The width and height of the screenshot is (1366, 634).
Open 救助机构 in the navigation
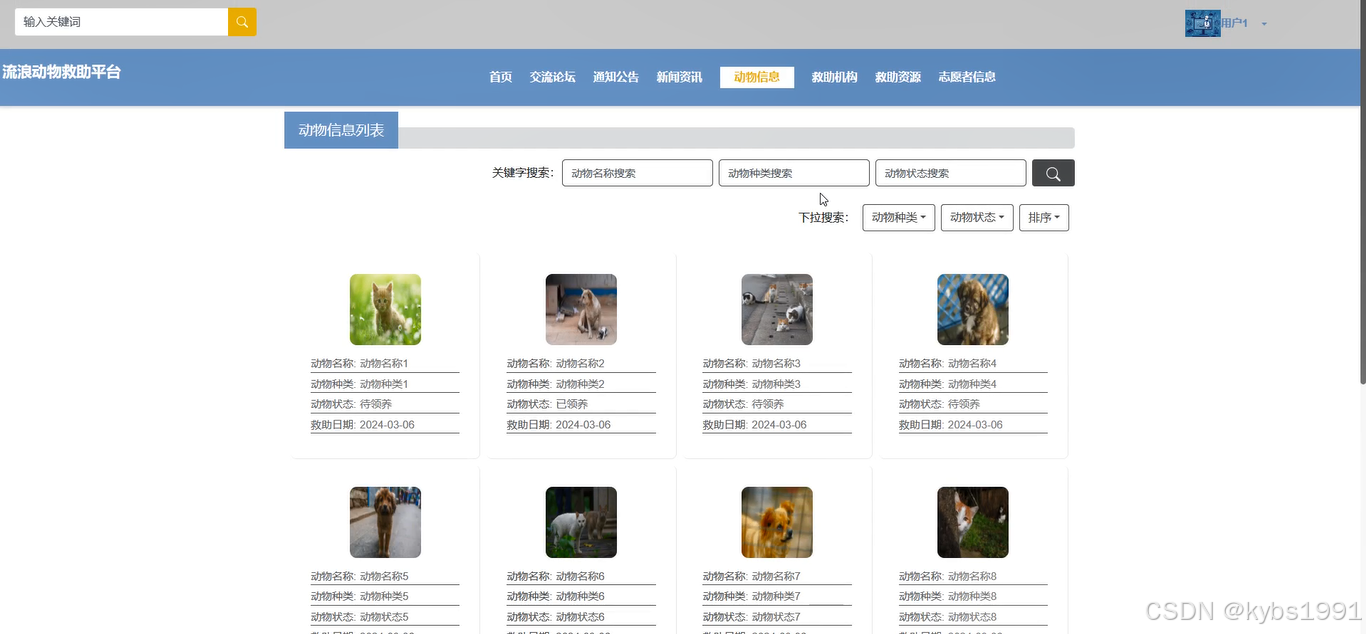(835, 77)
